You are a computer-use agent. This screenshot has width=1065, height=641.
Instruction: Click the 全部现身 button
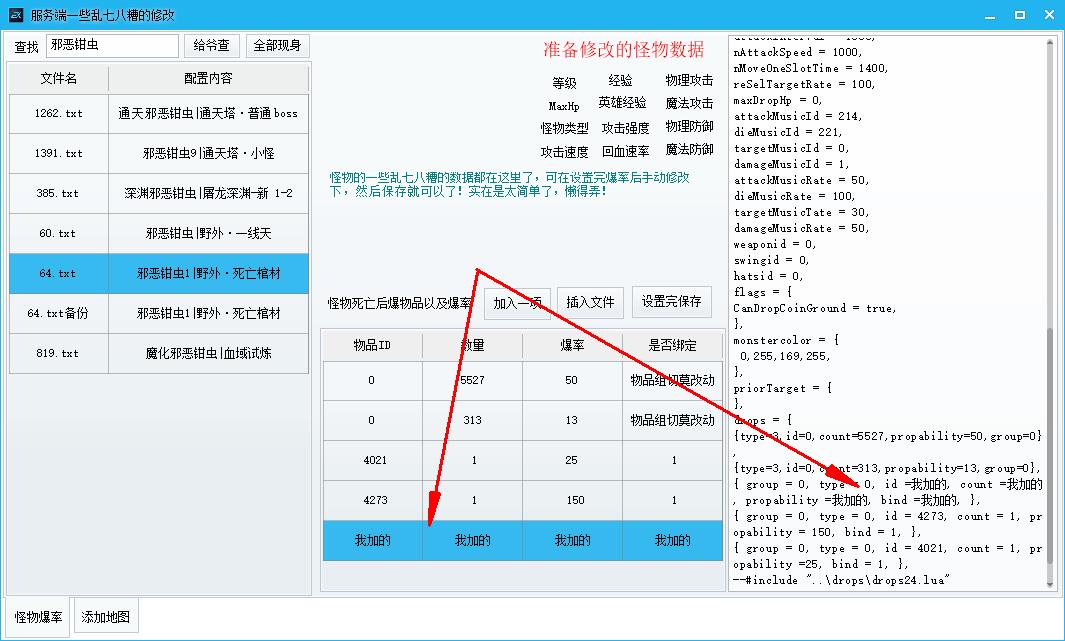pos(277,46)
